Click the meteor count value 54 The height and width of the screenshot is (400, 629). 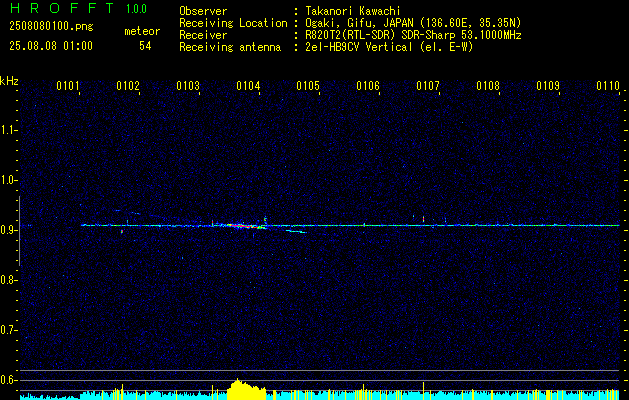tap(145, 46)
